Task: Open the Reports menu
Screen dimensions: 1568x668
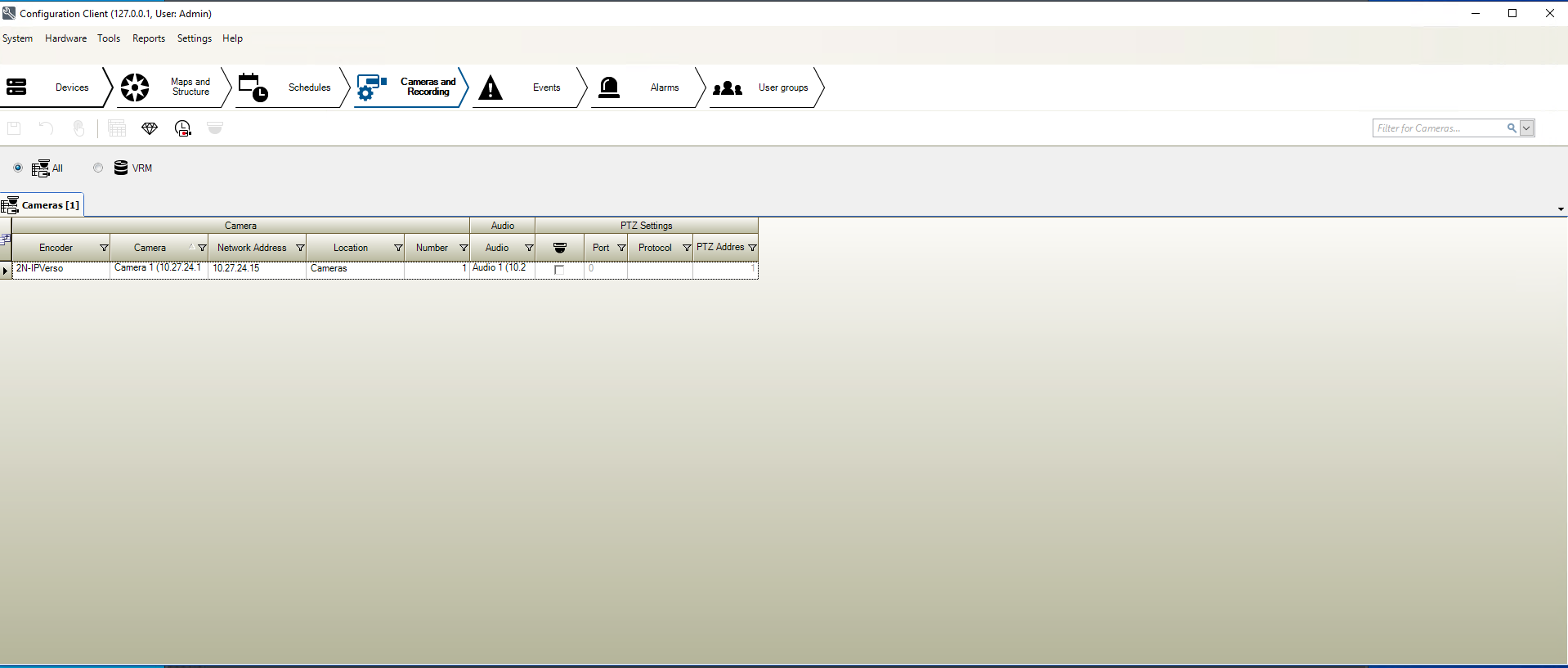Action: tap(149, 38)
